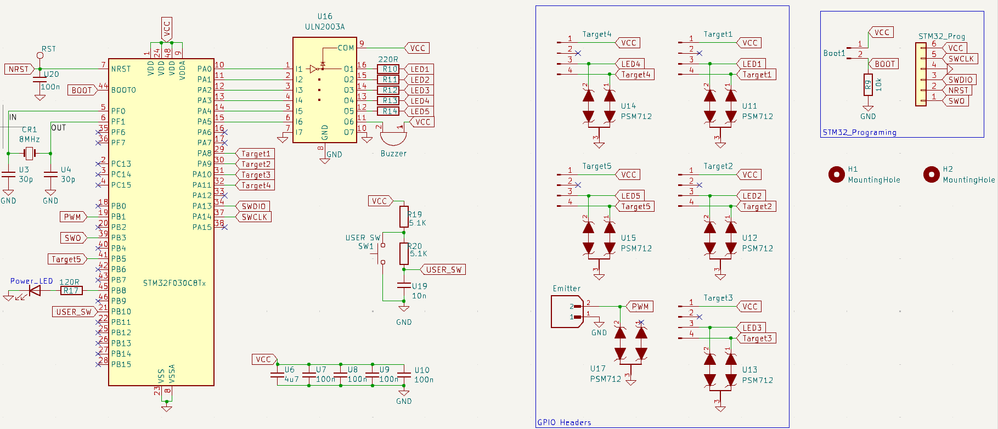Select the U11 PSM712 diode pair
The image size is (998, 429).
pyautogui.click(x=720, y=107)
